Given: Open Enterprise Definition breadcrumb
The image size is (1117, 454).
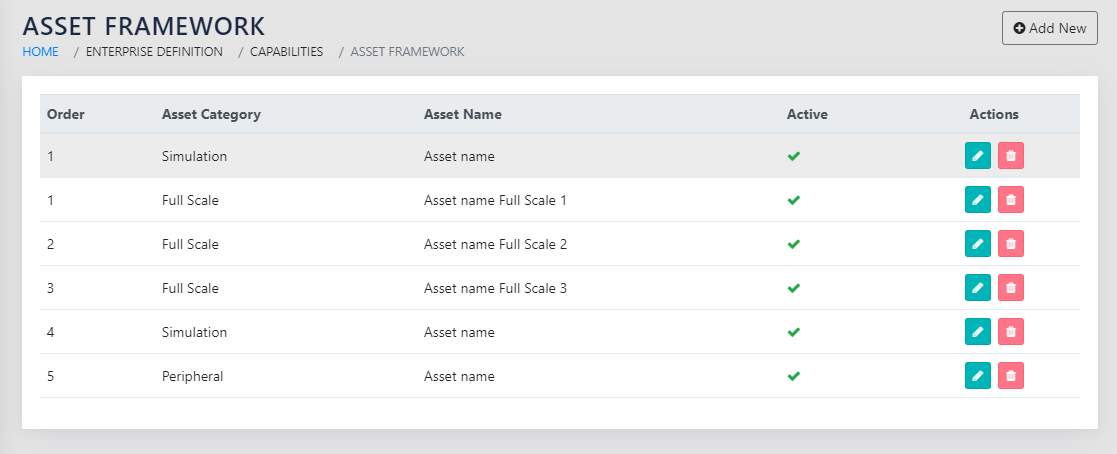Looking at the screenshot, I should click(x=154, y=51).
